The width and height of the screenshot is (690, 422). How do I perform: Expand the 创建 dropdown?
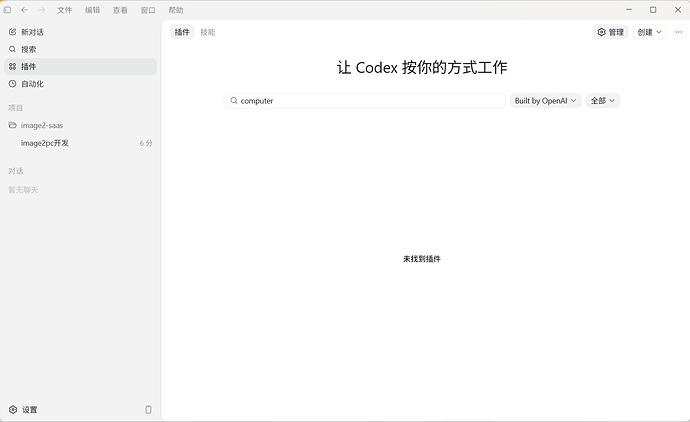pos(650,32)
